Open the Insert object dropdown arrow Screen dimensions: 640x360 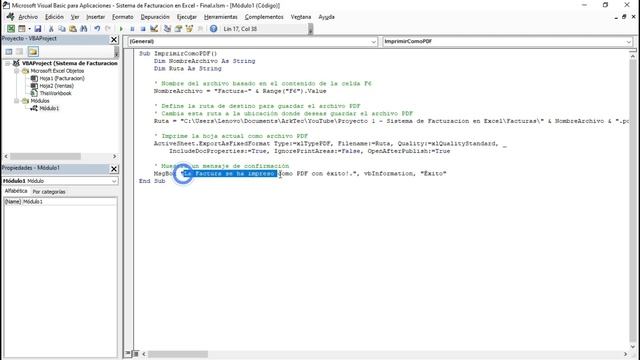[x=29, y=29]
